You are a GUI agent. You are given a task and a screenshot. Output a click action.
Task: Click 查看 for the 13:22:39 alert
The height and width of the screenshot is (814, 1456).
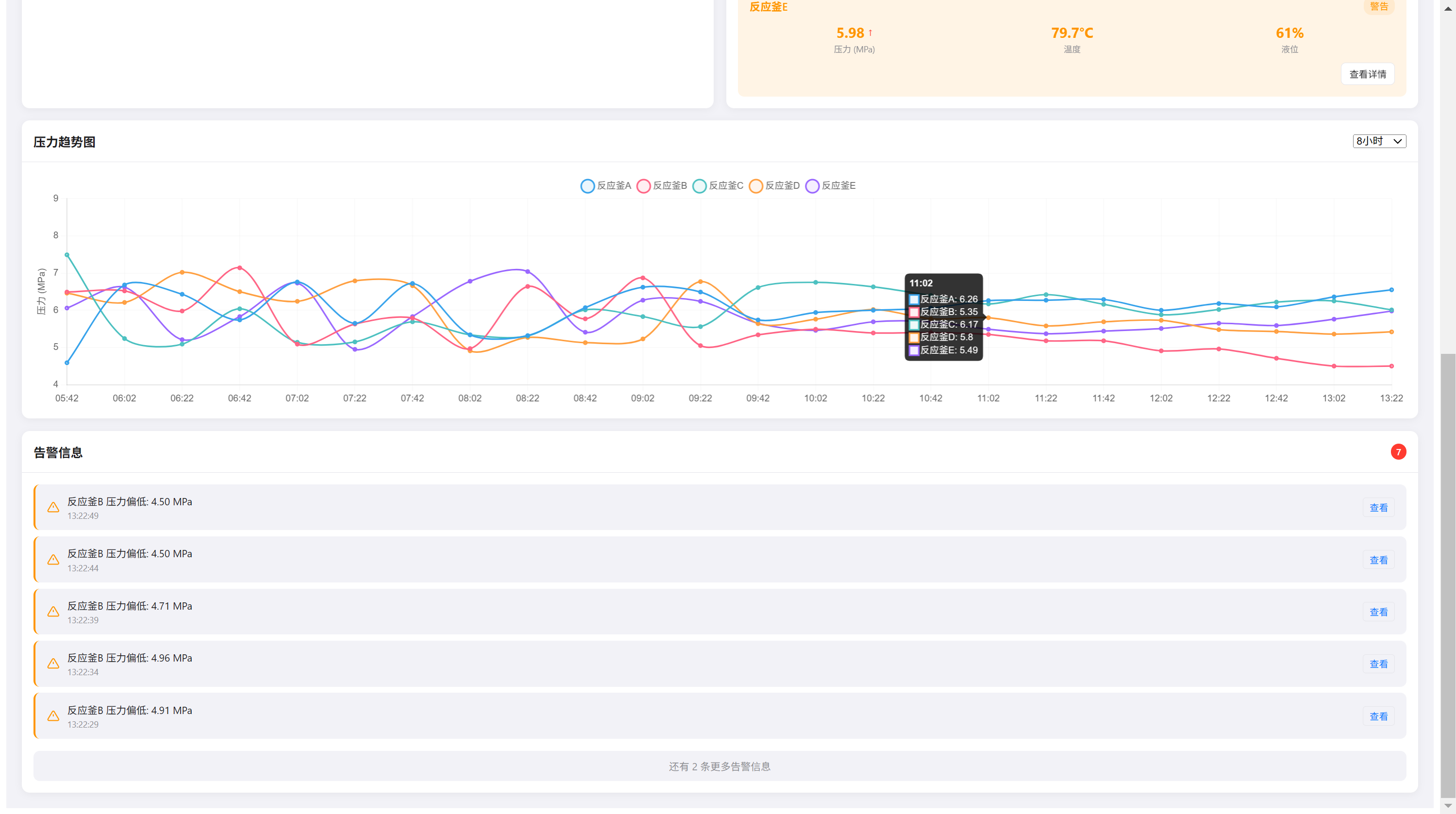(x=1378, y=612)
